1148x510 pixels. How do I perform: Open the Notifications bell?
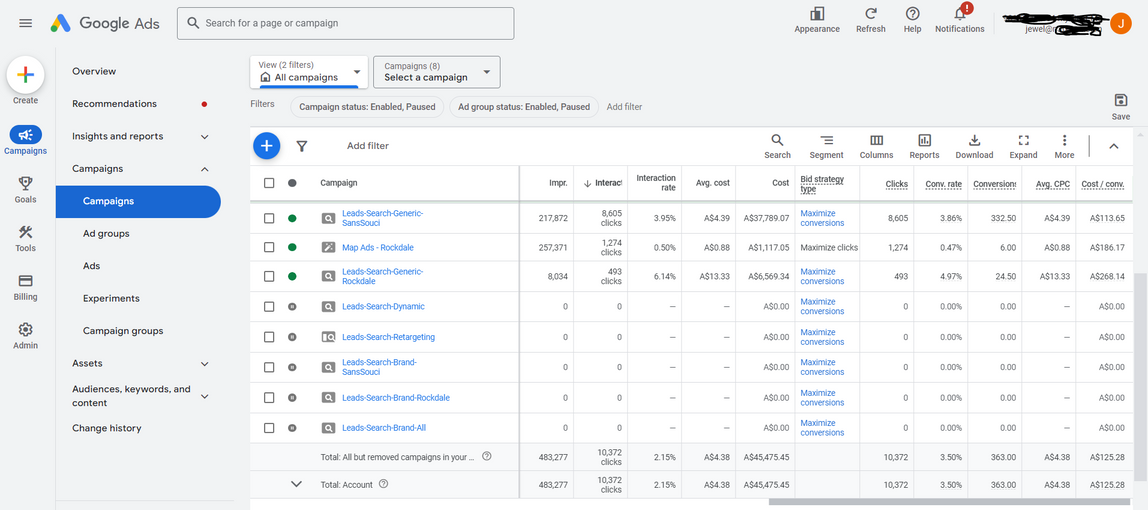pyautogui.click(x=960, y=13)
